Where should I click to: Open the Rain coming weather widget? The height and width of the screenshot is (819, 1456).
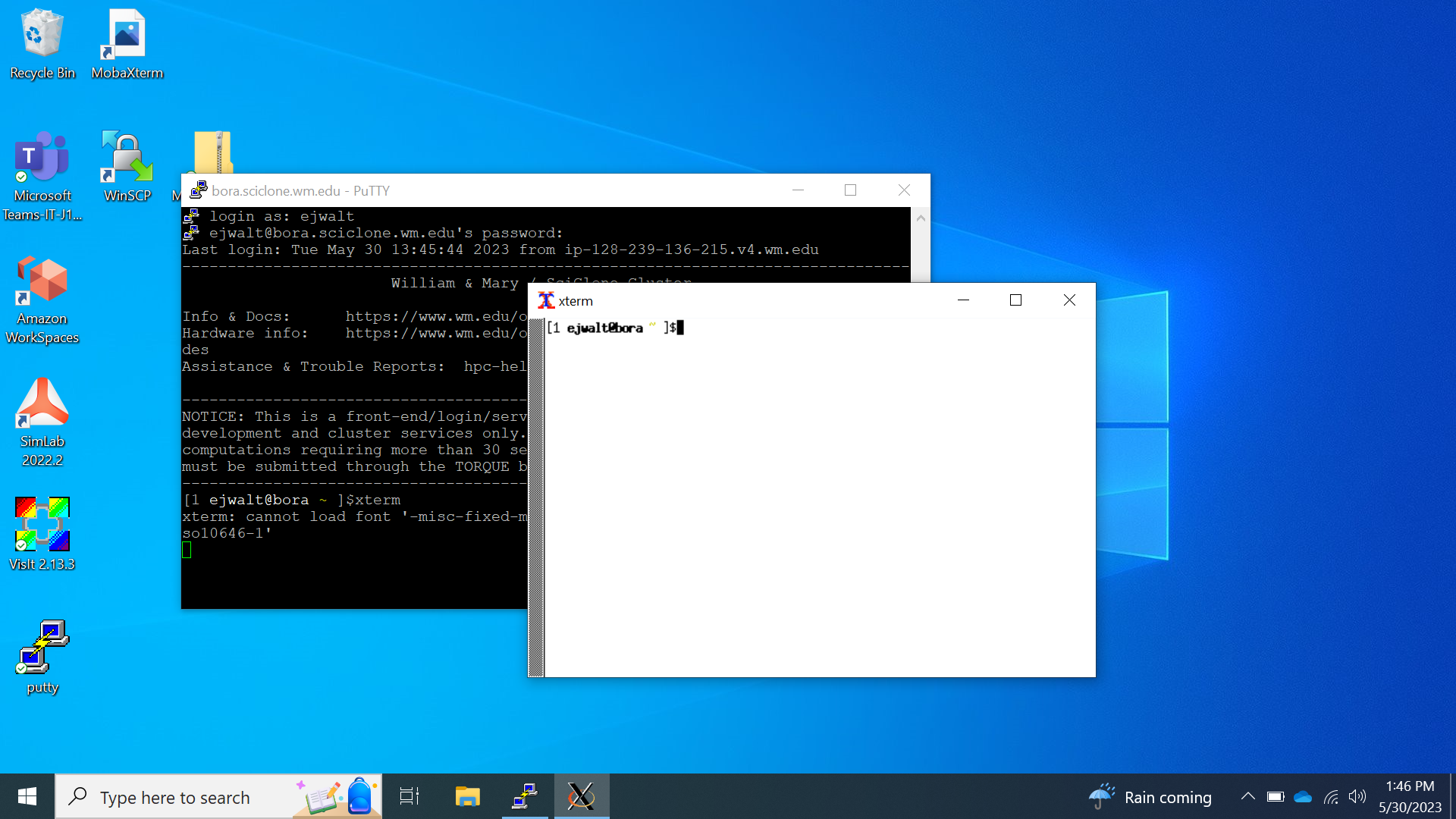(1150, 797)
